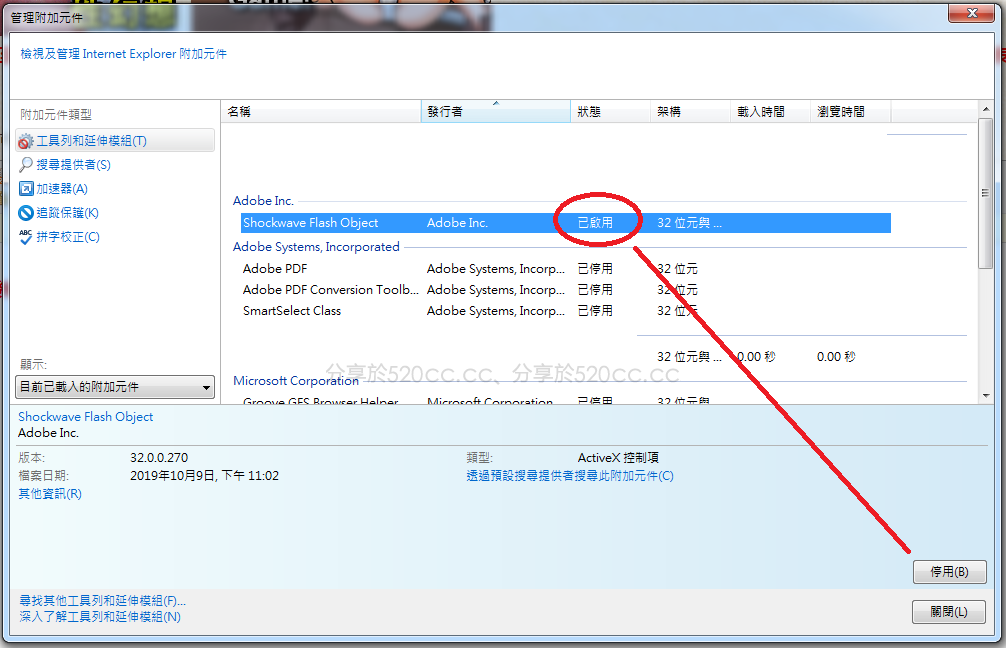Close the 管理附加元件 dialog window
1006x648 pixels.
tap(972, 13)
